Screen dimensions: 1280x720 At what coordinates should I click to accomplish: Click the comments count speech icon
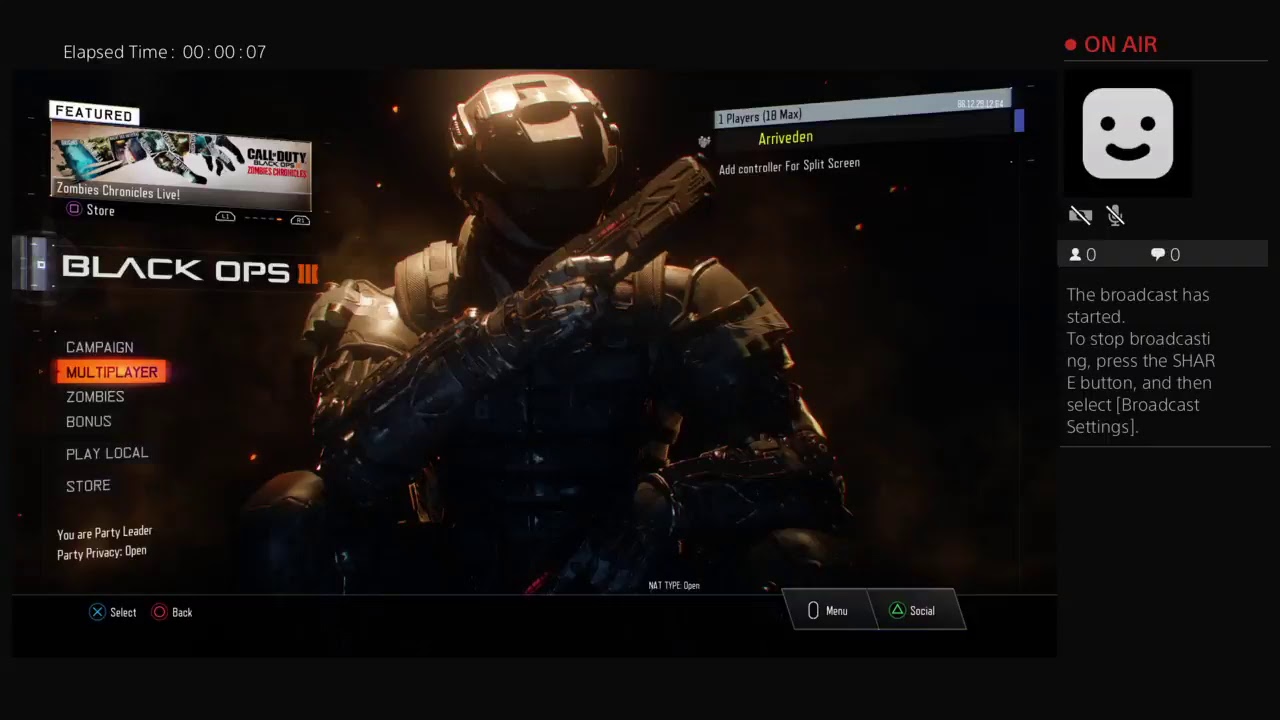tap(1158, 255)
